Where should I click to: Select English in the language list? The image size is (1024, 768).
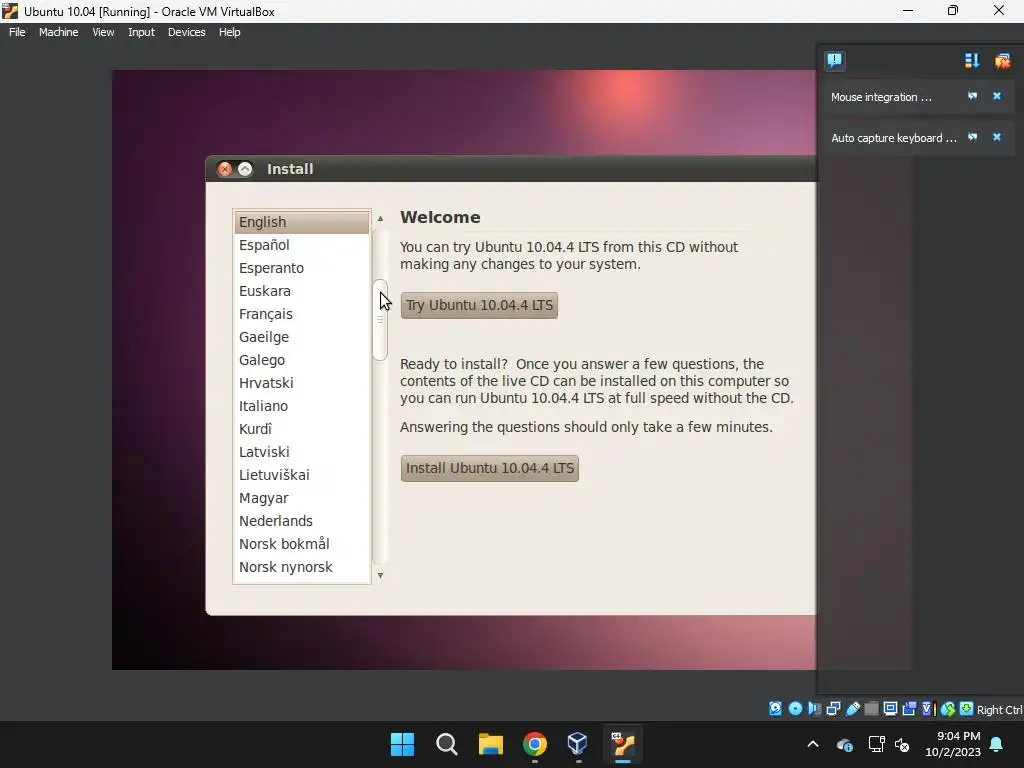[302, 222]
